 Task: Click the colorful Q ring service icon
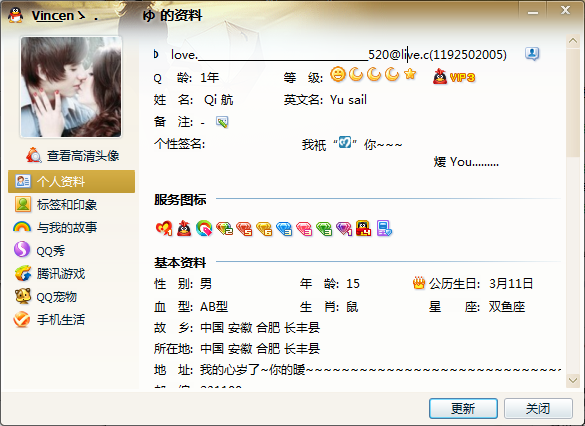204,228
